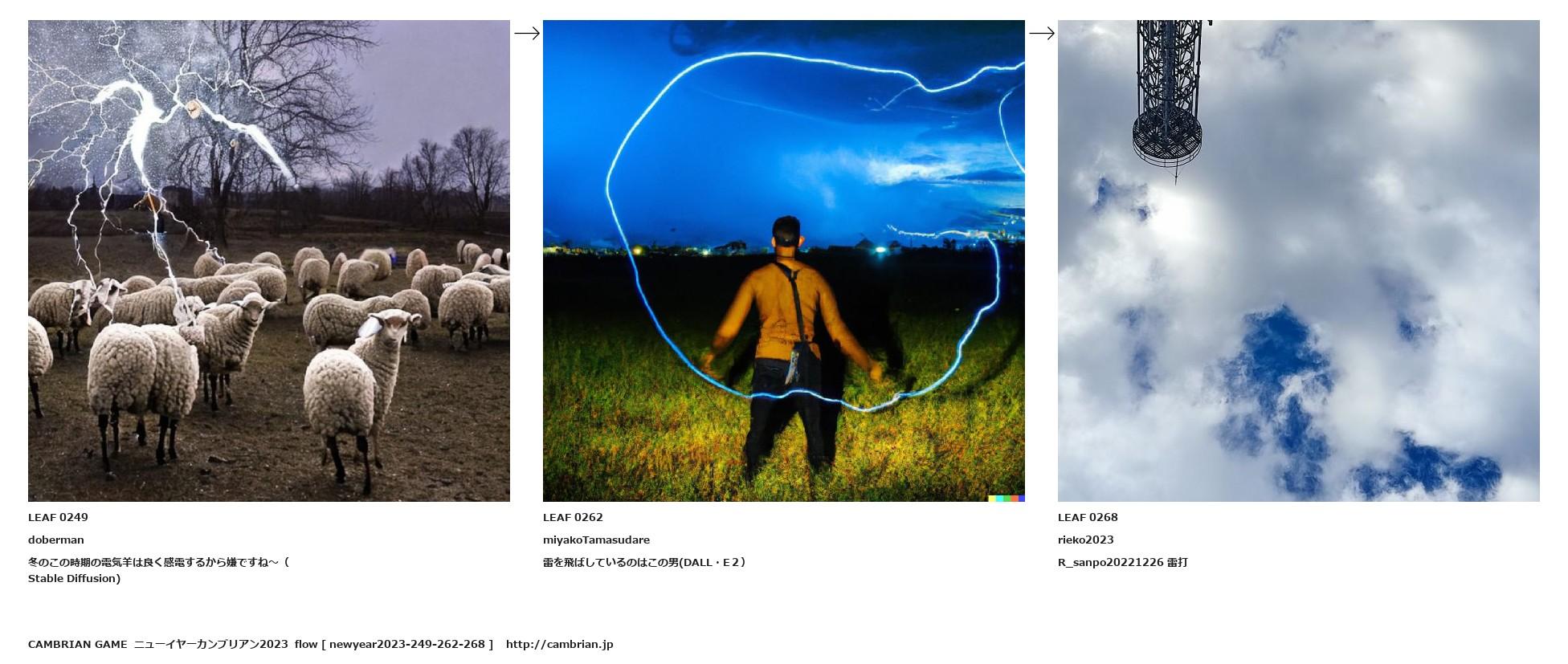Click author name doberman
This screenshot has height=664, width=1568.
click(x=56, y=540)
